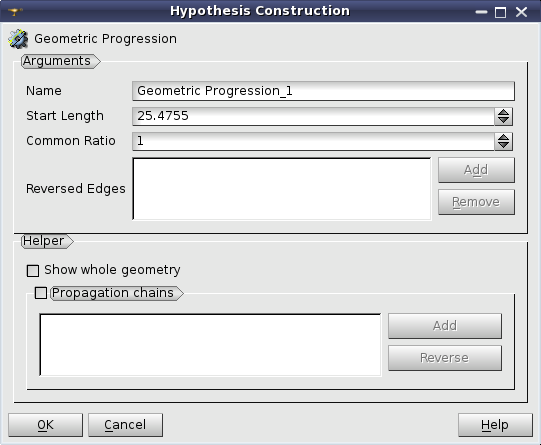
Task: Click the Reverse button
Action: (445, 358)
